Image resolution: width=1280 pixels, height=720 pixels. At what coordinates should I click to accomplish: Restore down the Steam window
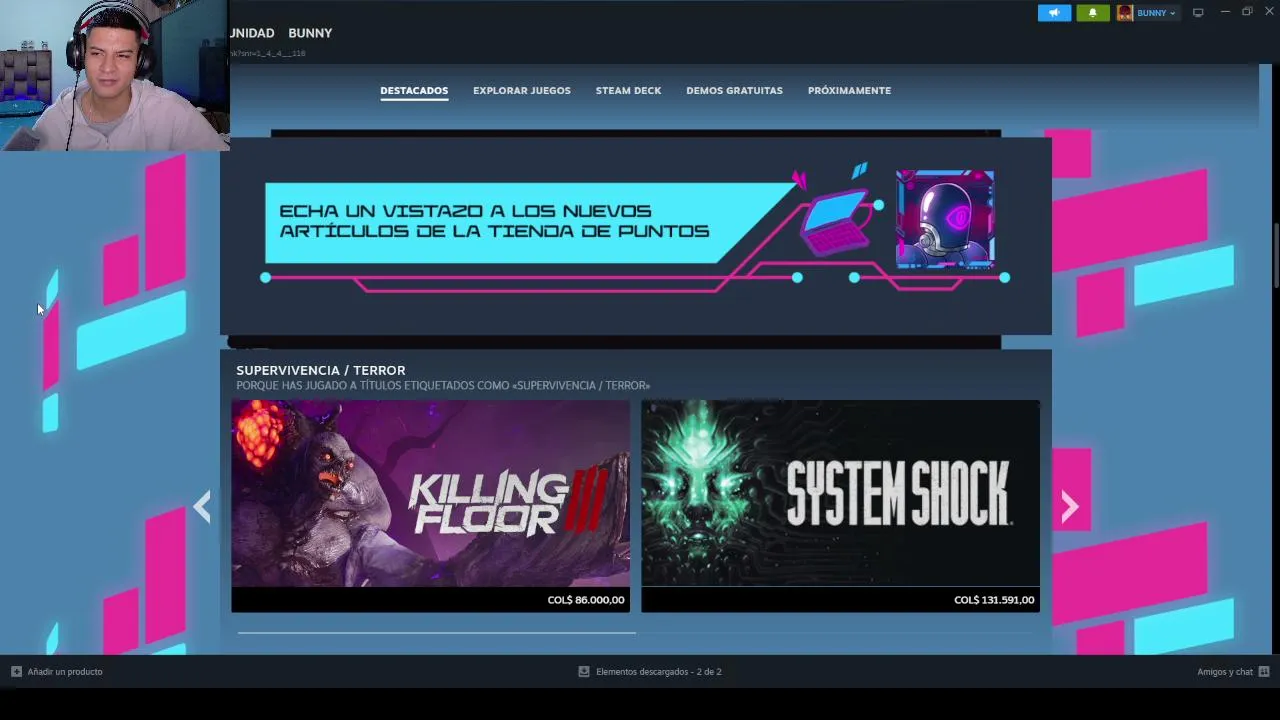(1247, 12)
